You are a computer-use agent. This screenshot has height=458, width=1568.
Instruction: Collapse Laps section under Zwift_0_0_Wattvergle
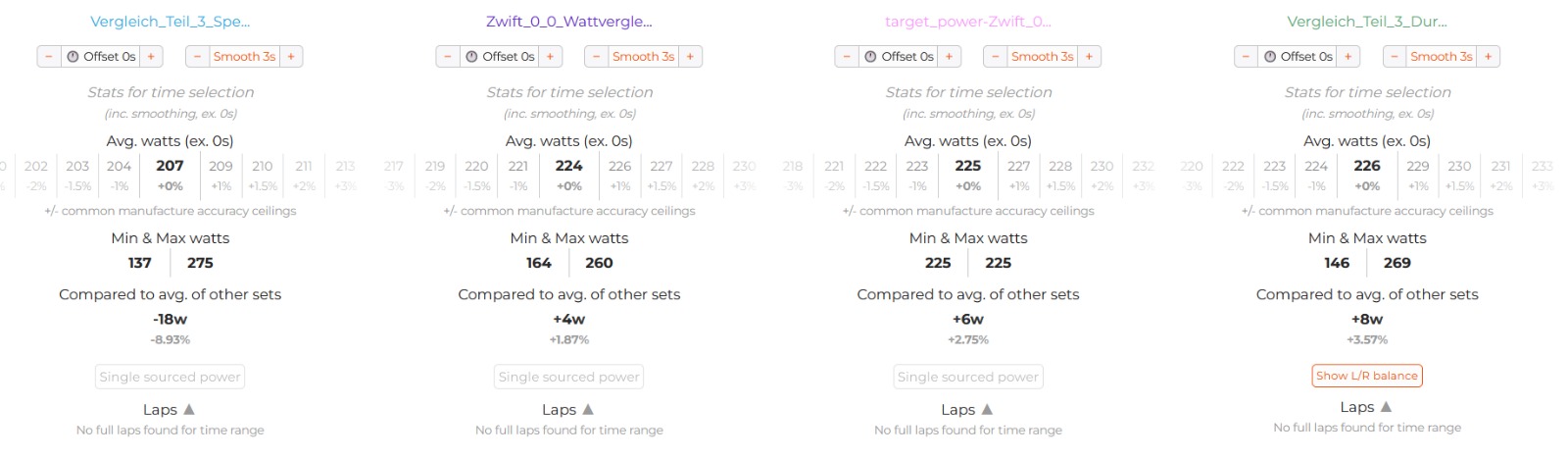(x=588, y=410)
